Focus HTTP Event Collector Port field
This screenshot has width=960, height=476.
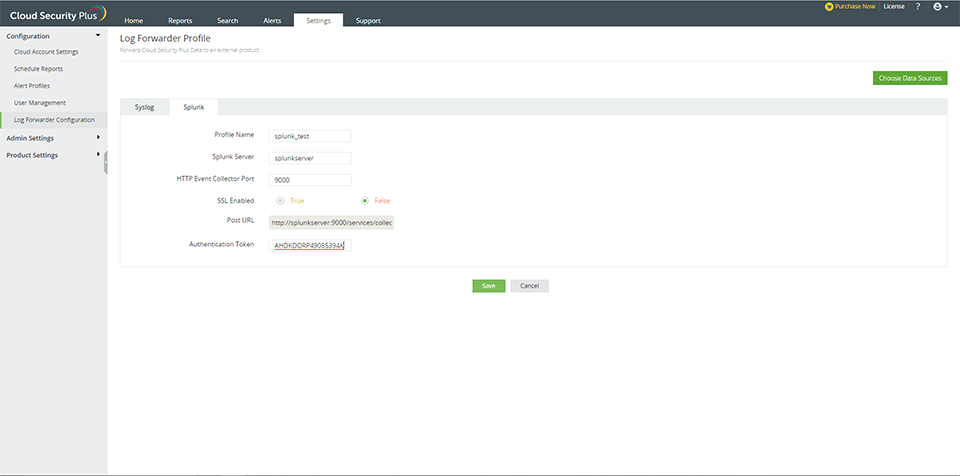click(310, 180)
